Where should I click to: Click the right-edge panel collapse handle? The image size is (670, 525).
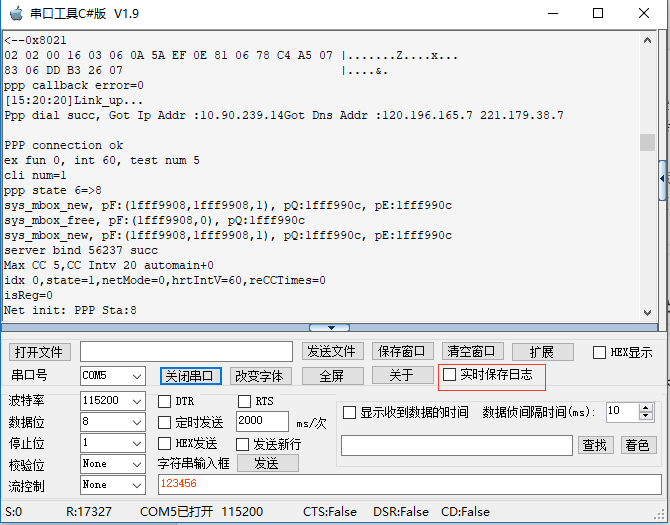[x=663, y=180]
